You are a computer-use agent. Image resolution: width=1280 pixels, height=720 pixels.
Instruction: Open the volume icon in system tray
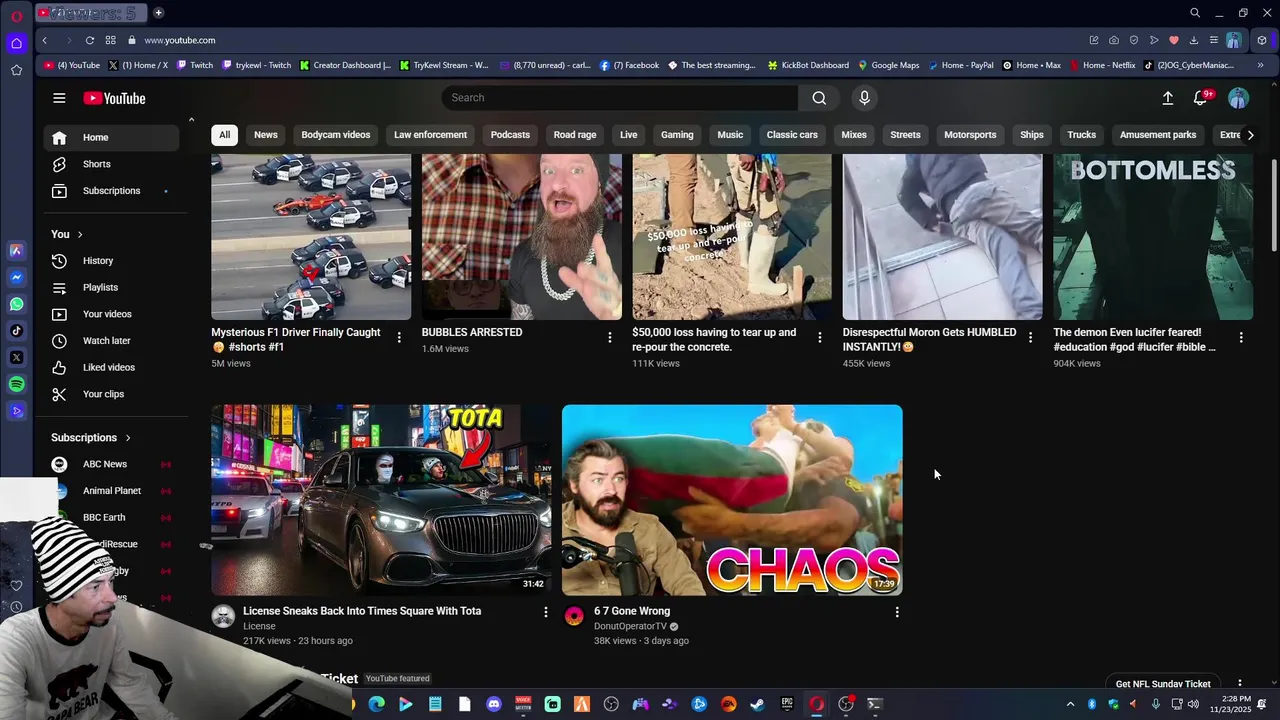tap(1193, 704)
